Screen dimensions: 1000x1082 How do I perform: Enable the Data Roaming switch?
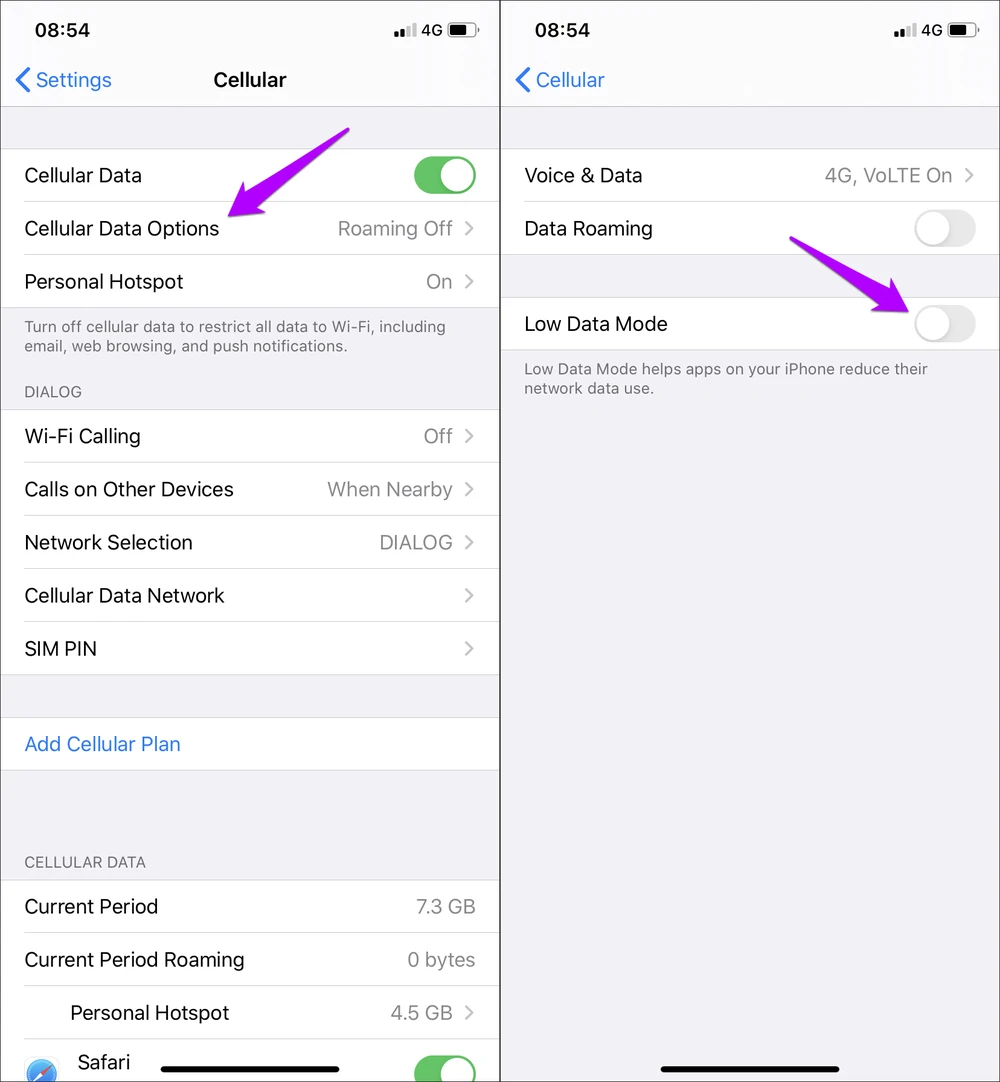click(945, 228)
